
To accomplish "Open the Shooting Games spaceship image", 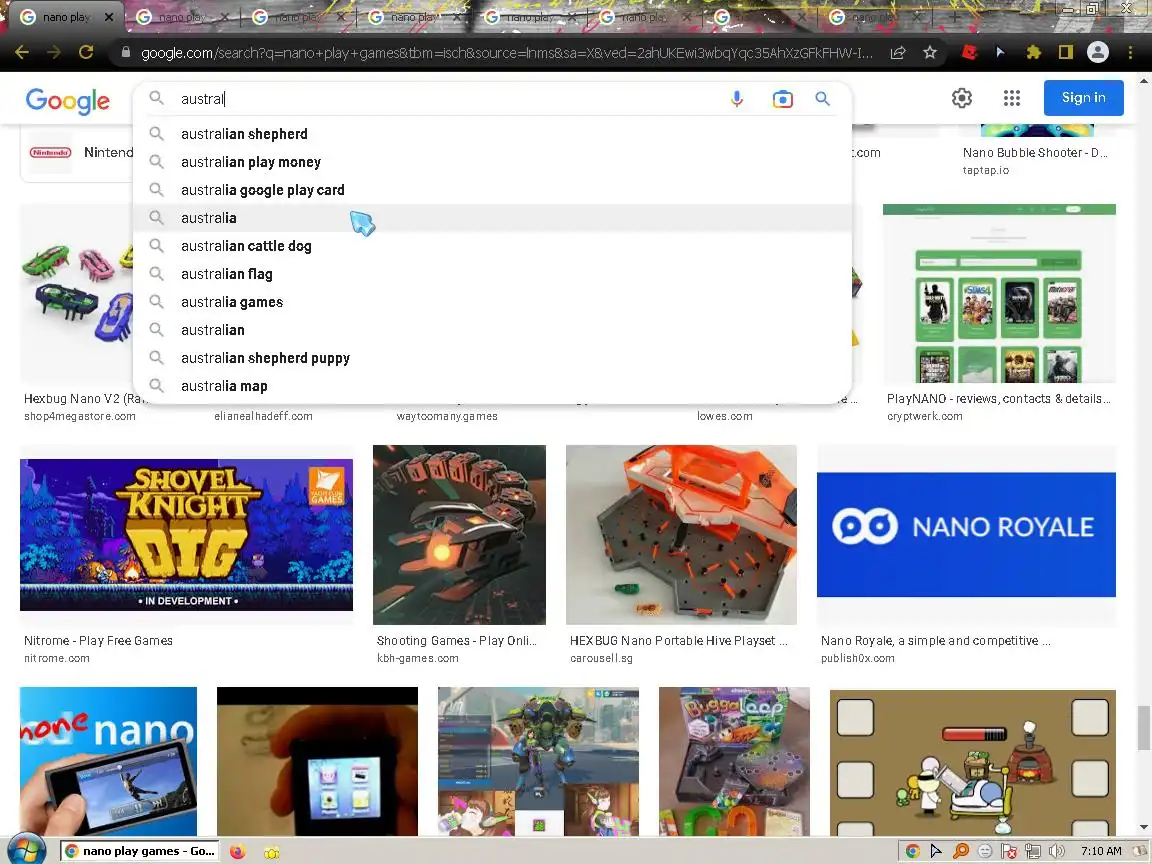I will point(459,535).
